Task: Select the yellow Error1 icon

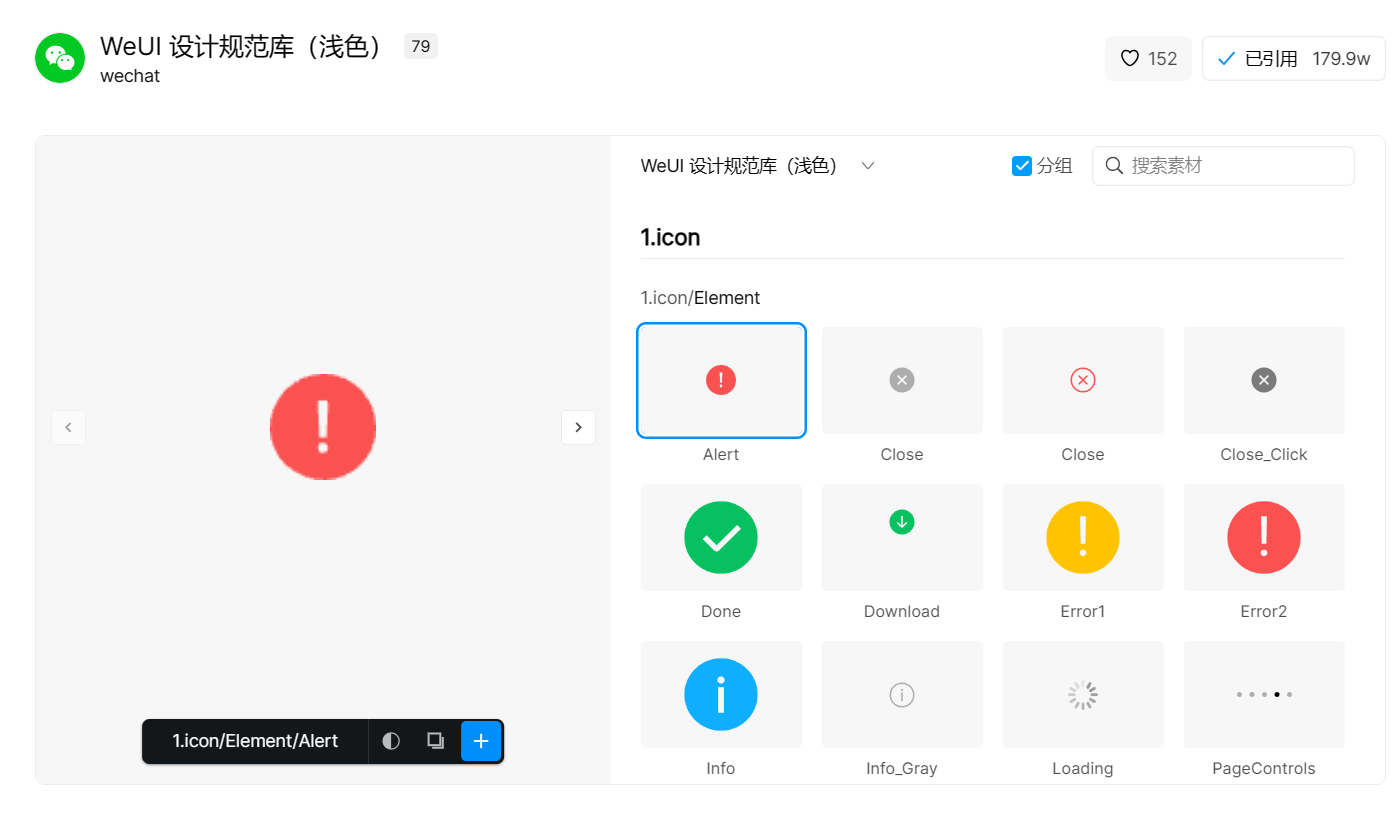Action: [x=1083, y=537]
